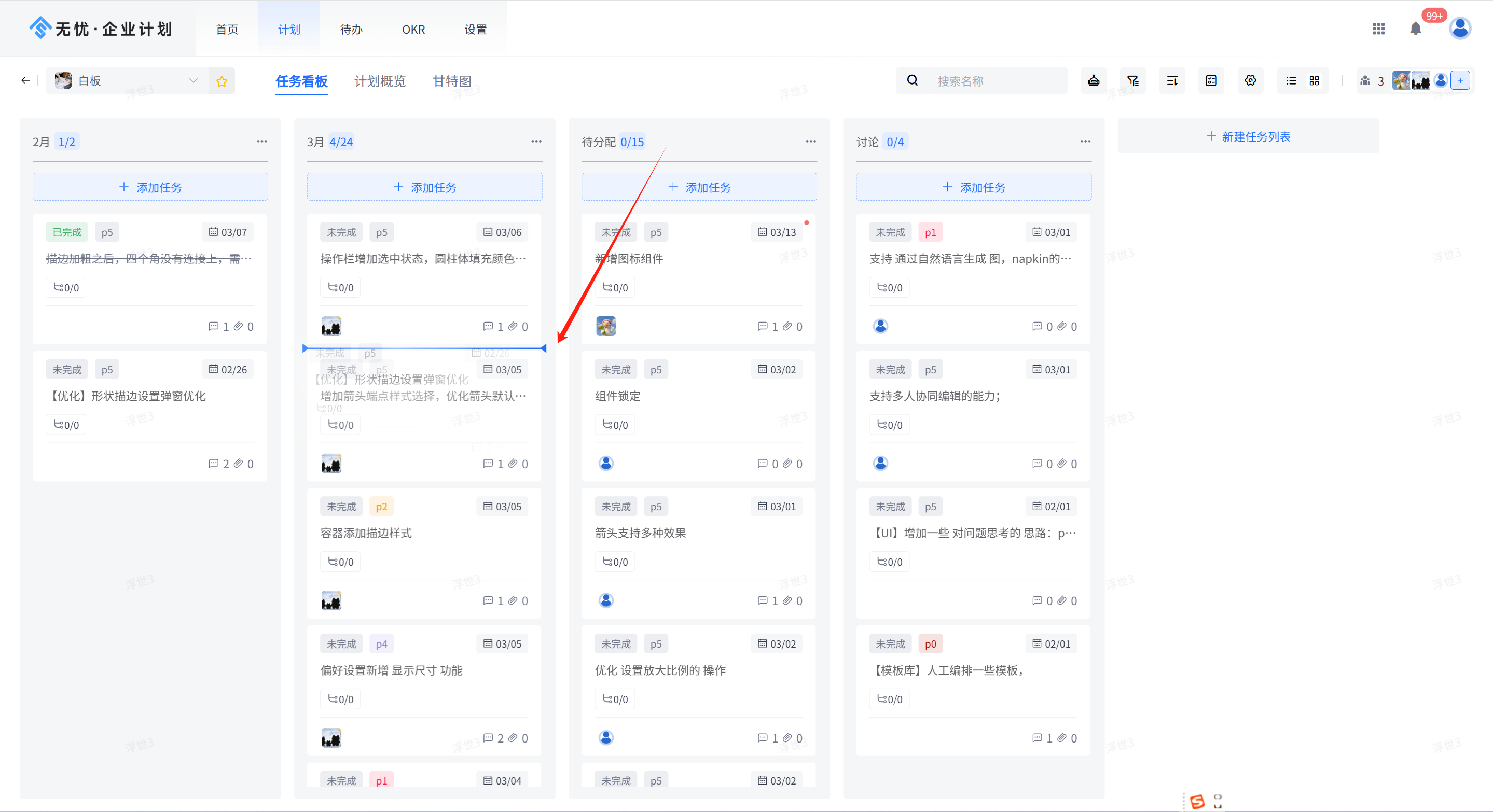
Task: Switch to card grid view layout
Action: [x=1314, y=80]
